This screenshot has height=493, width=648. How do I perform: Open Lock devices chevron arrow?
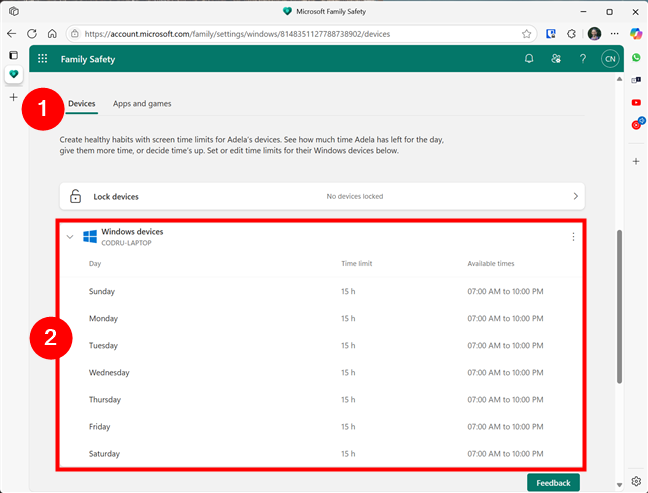575,196
